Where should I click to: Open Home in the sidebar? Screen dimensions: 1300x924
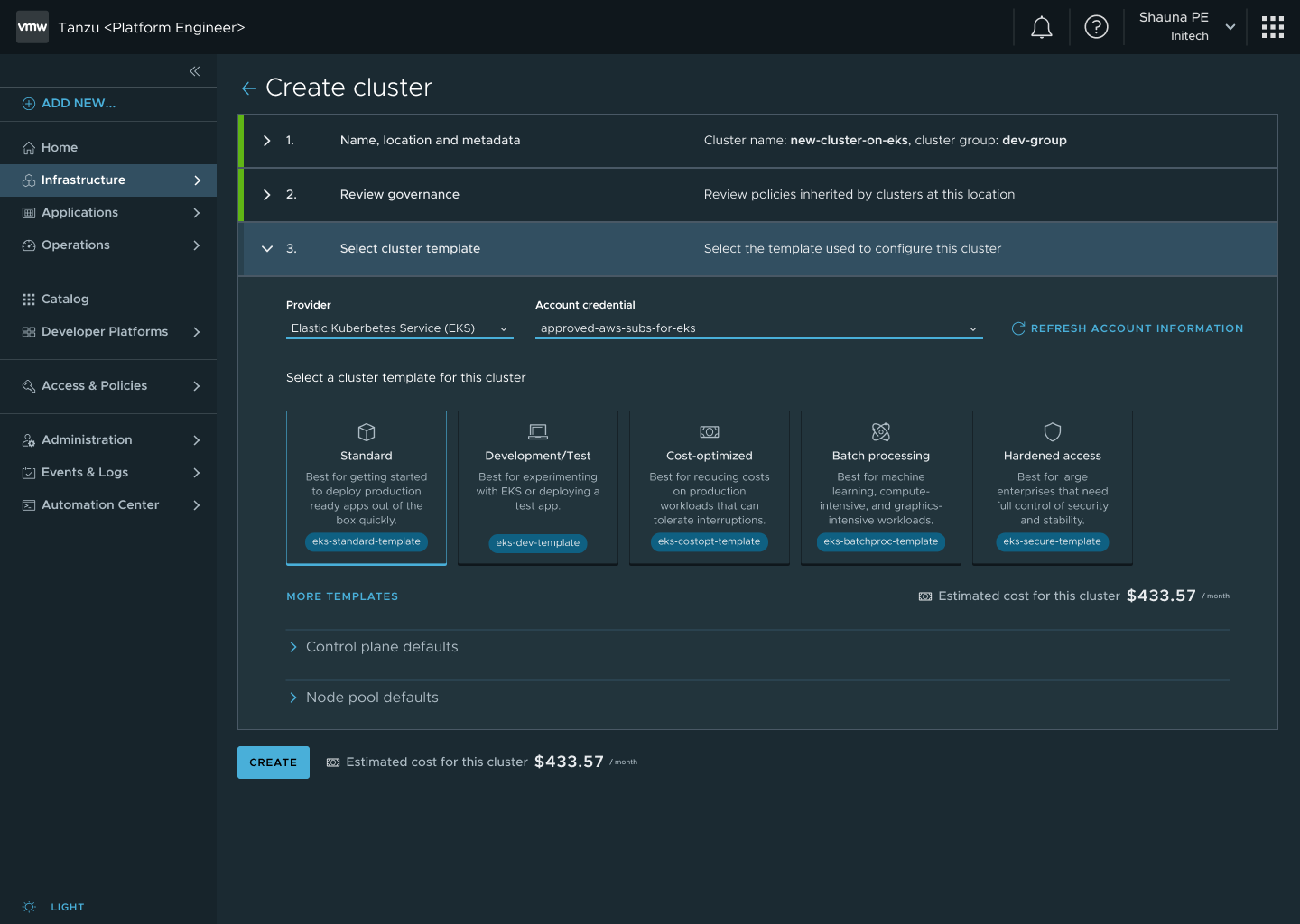[x=60, y=148]
